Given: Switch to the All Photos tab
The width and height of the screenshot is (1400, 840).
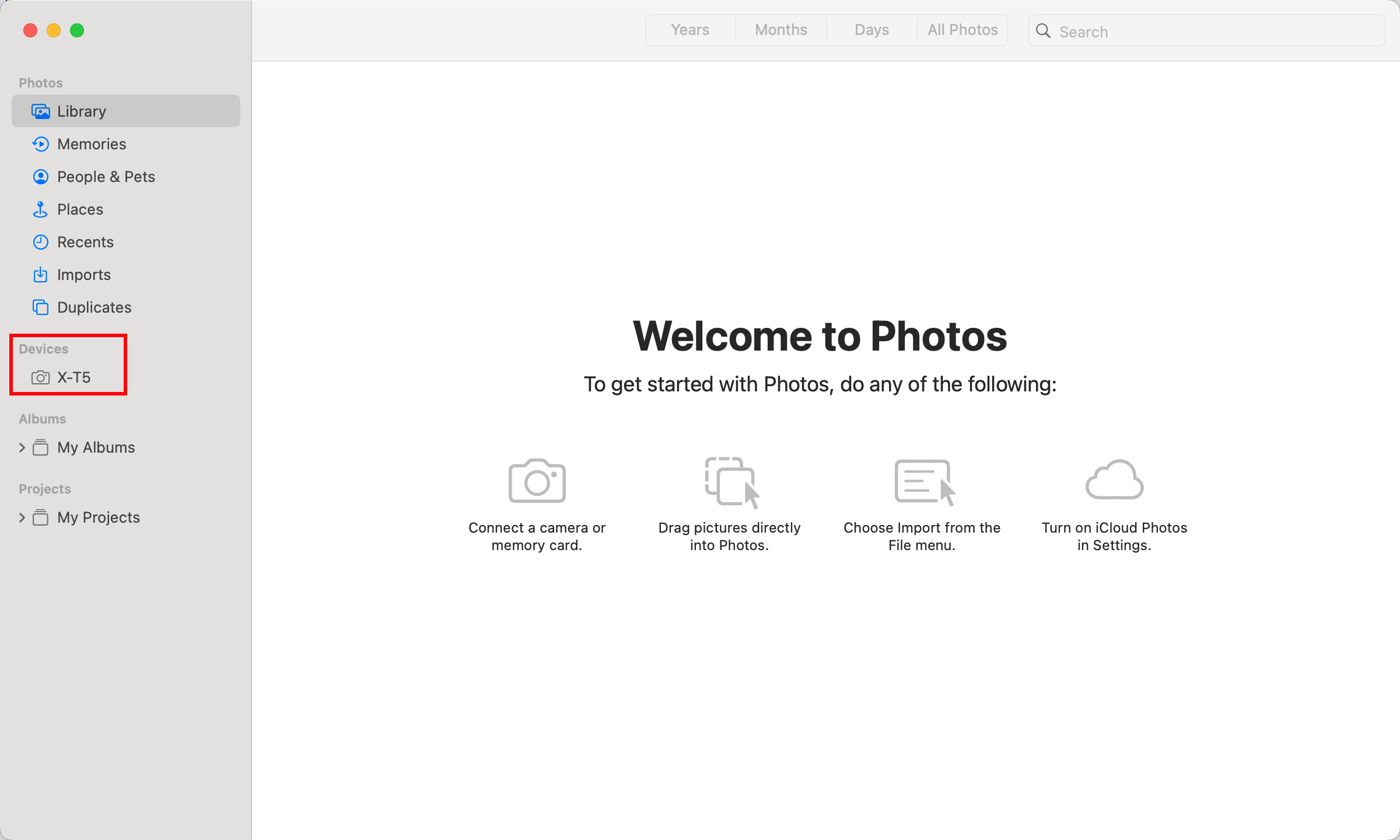Looking at the screenshot, I should [963, 30].
